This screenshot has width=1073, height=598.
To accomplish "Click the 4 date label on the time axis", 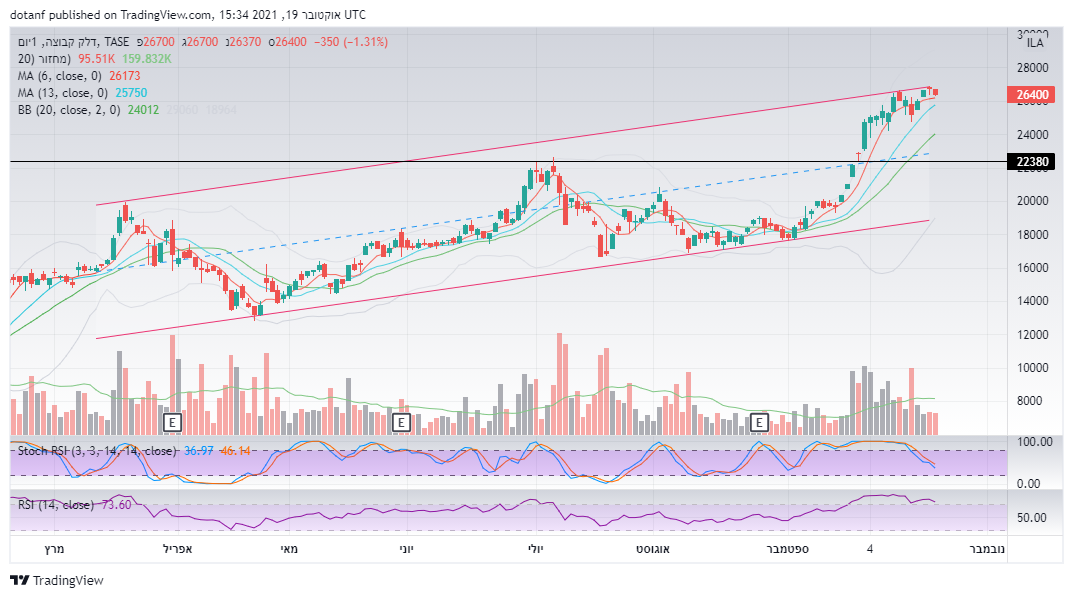I will 870,549.
